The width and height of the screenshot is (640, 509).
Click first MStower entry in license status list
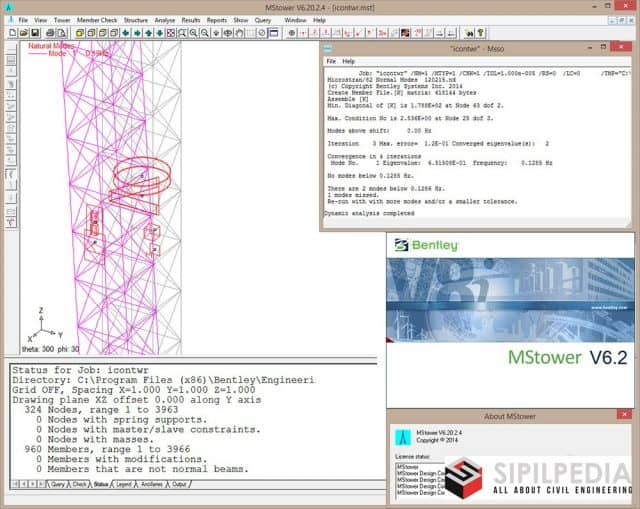(x=408, y=467)
